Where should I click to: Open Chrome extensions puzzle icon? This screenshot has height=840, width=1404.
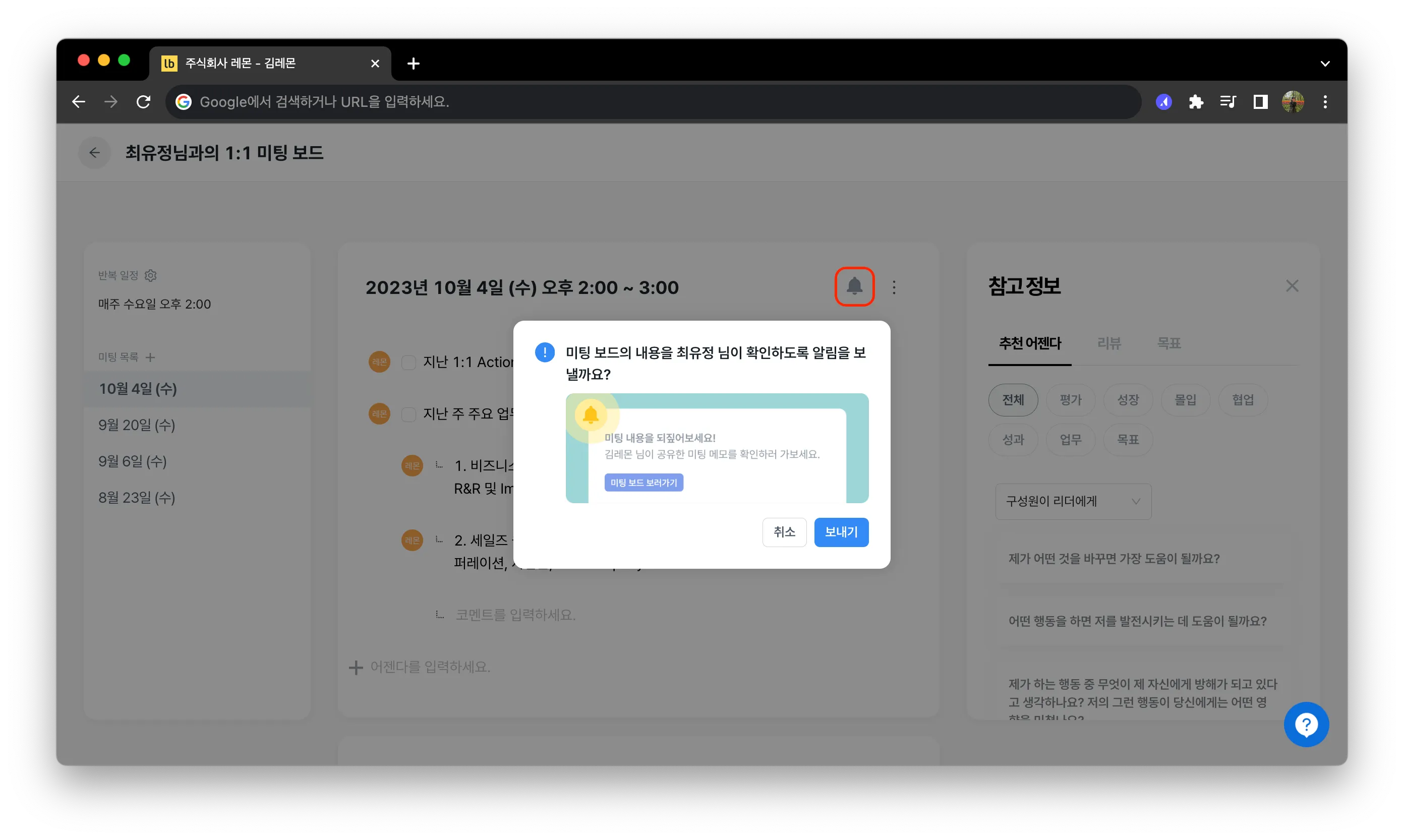coord(1196,102)
